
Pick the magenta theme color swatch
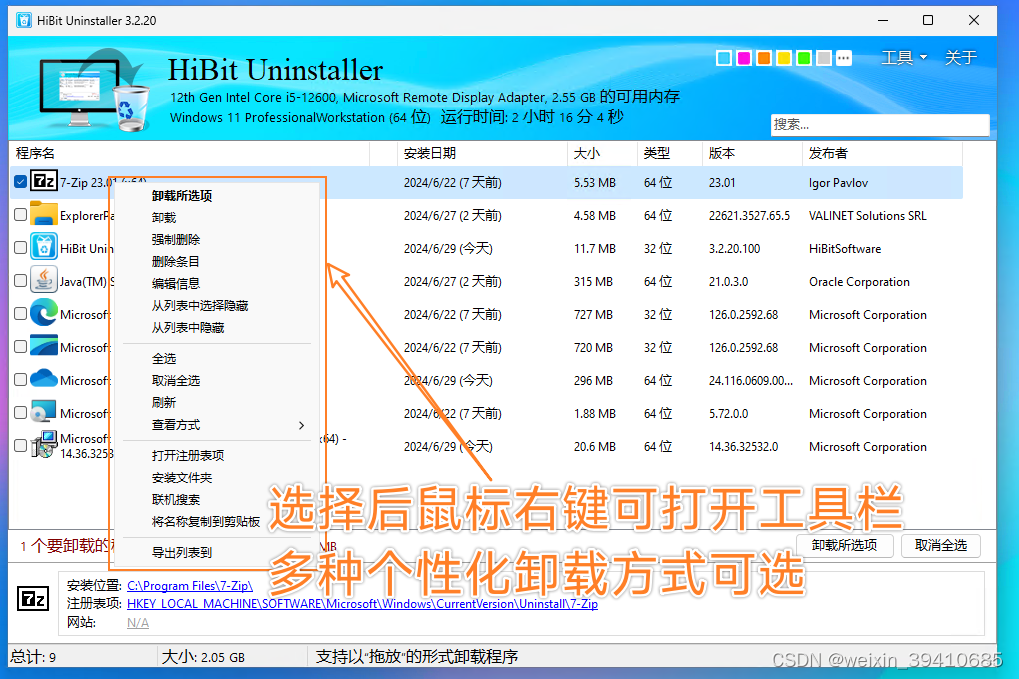tap(743, 58)
